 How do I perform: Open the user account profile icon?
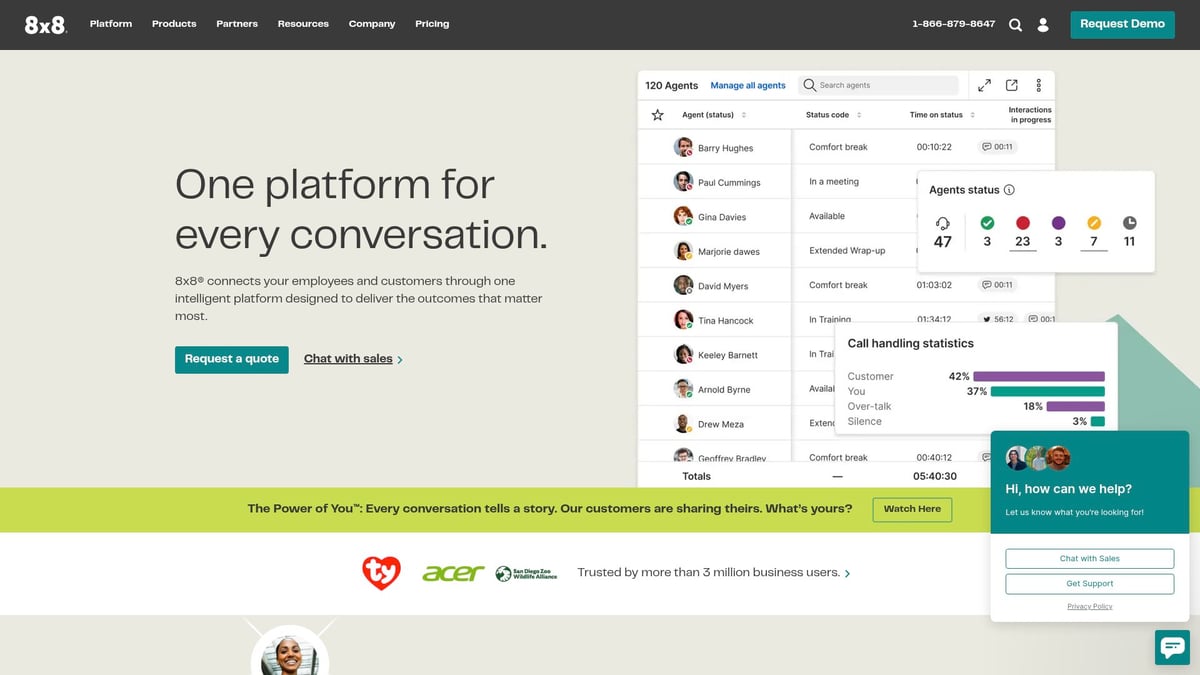point(1043,24)
